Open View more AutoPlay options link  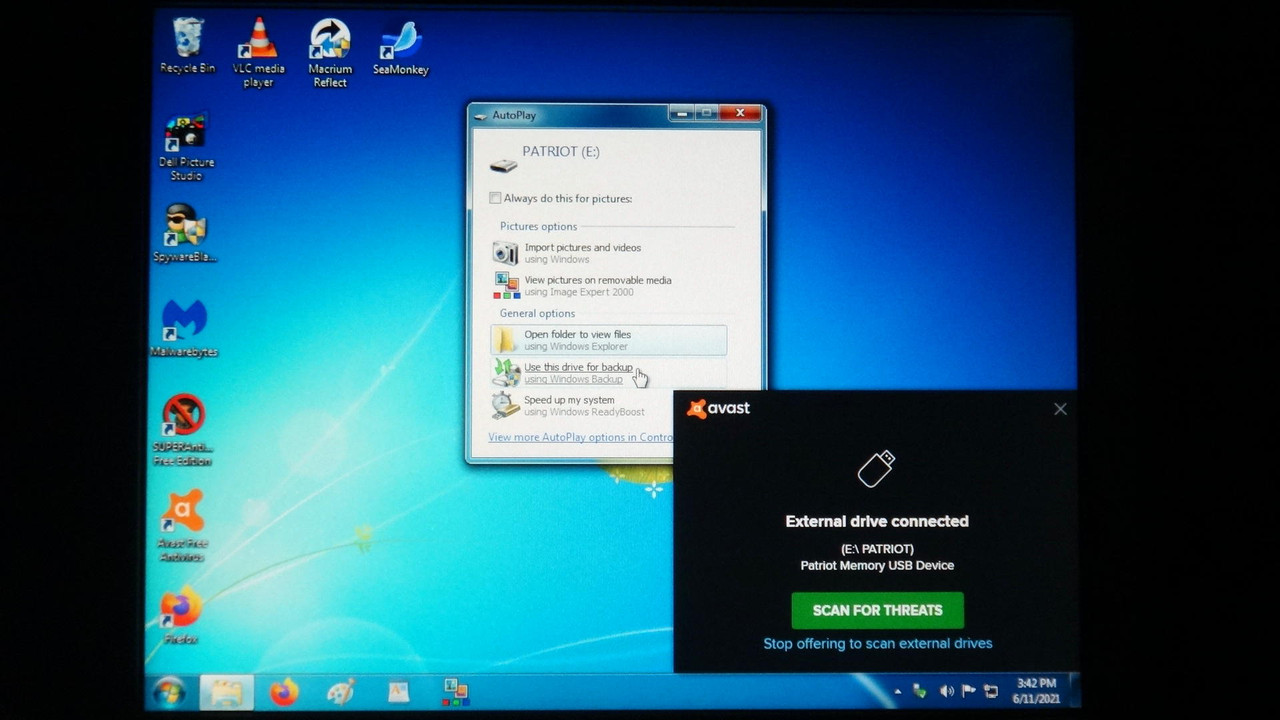(581, 437)
